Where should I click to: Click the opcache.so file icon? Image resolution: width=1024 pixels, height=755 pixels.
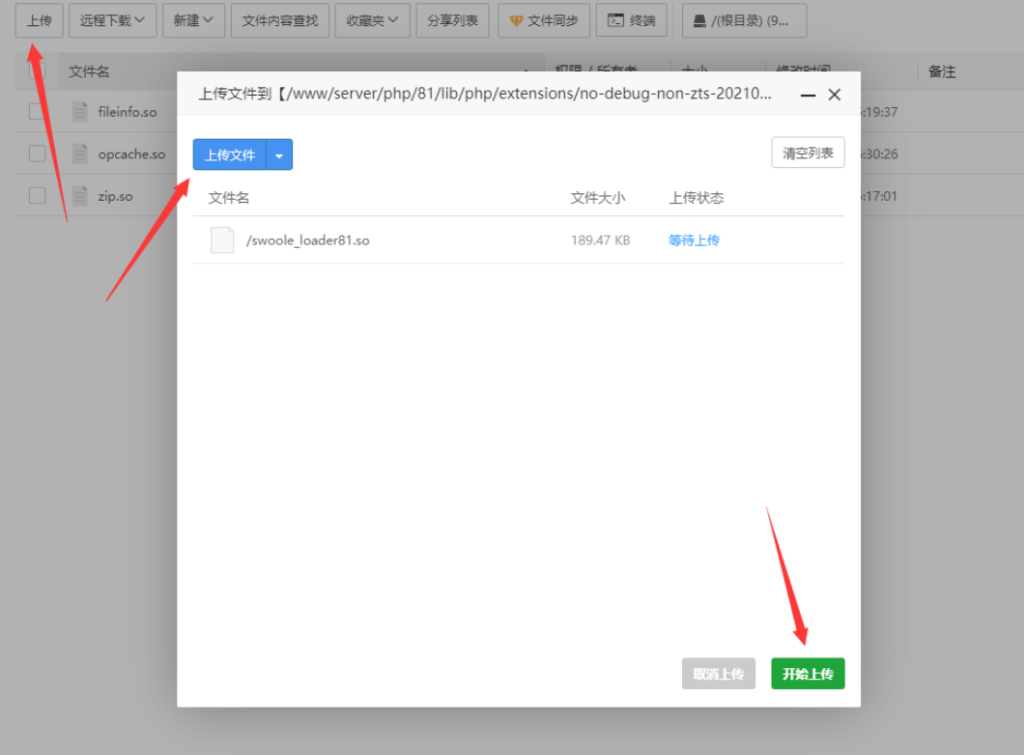(79, 154)
